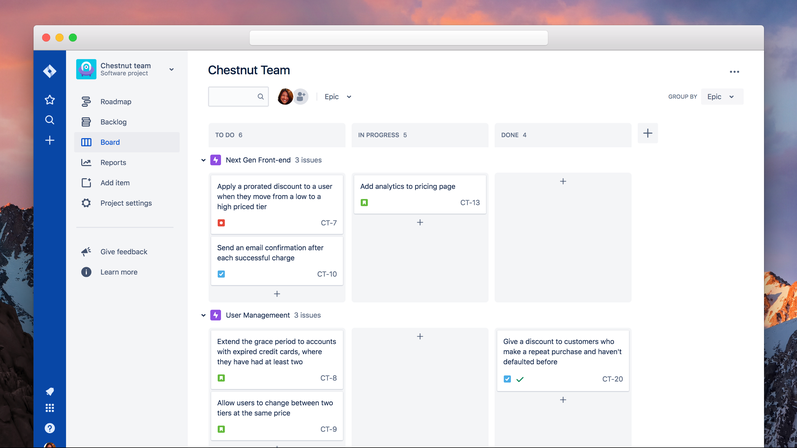
Task: Click the red bug icon on CT-7
Action: click(221, 223)
